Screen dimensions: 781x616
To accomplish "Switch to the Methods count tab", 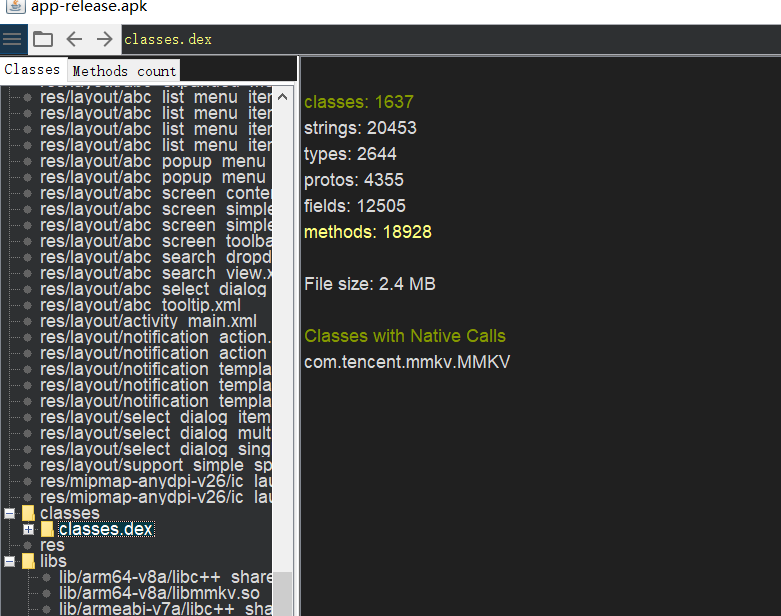I will point(124,71).
